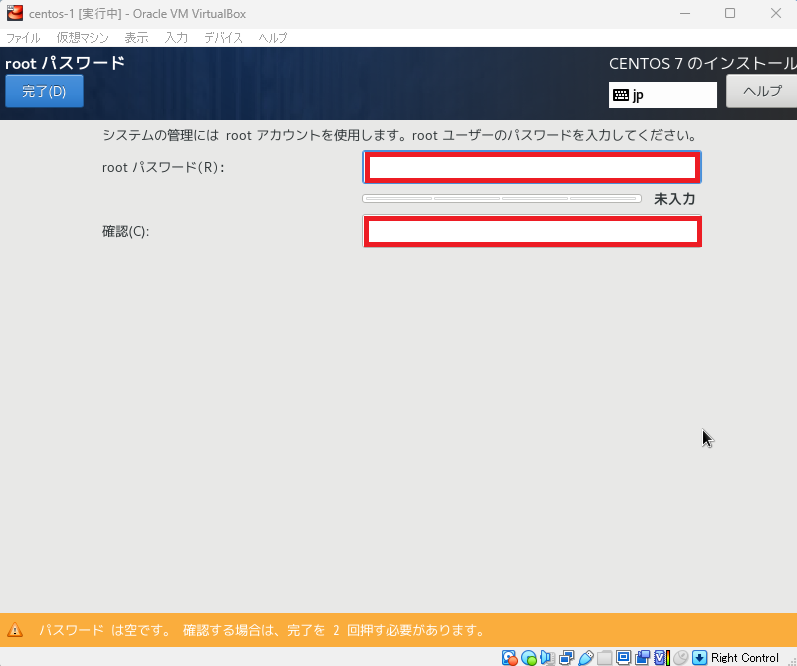The height and width of the screenshot is (666, 797).
Task: Maximize the VirtualBox window
Action: coord(730,13)
